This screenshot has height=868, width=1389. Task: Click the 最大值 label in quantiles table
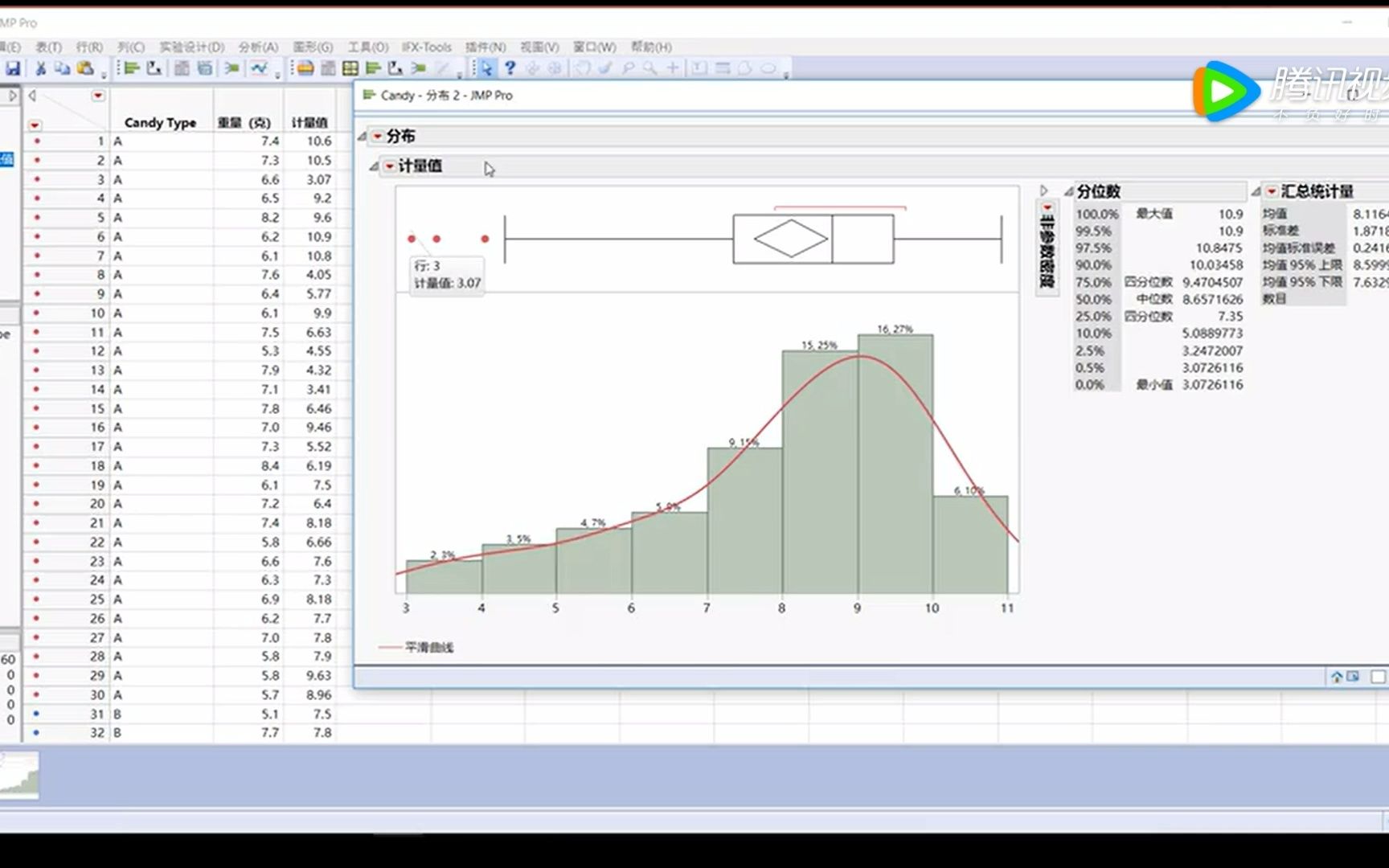(x=1153, y=214)
